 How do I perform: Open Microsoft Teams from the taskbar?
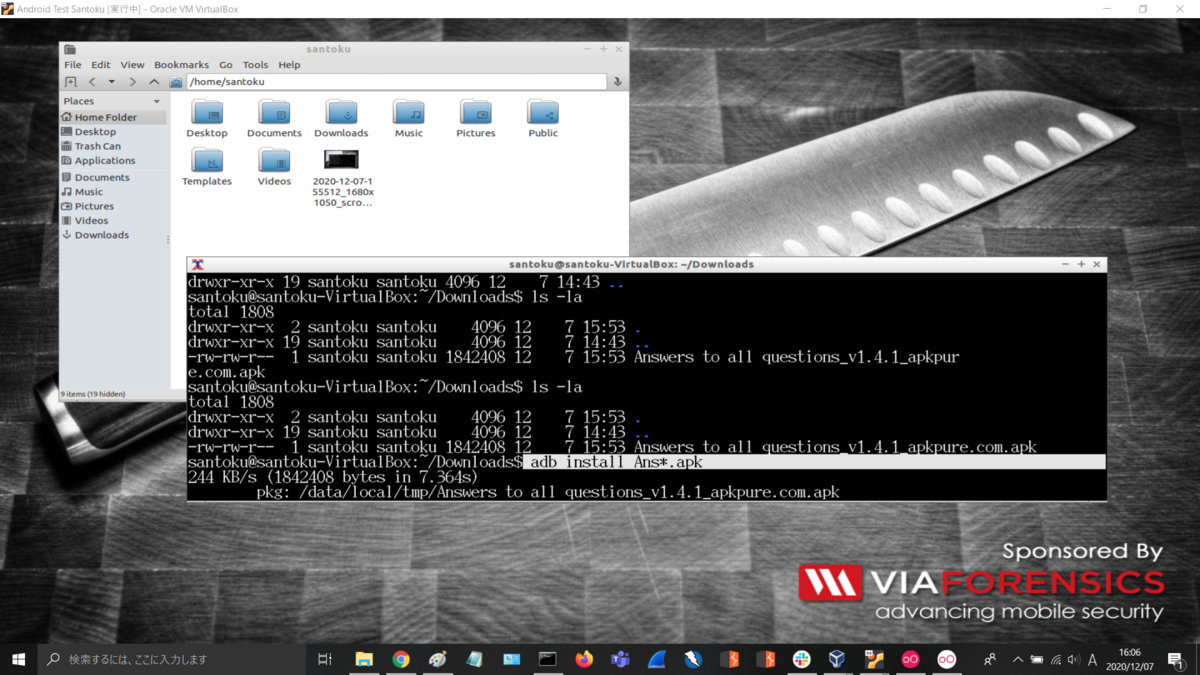pyautogui.click(x=620, y=659)
